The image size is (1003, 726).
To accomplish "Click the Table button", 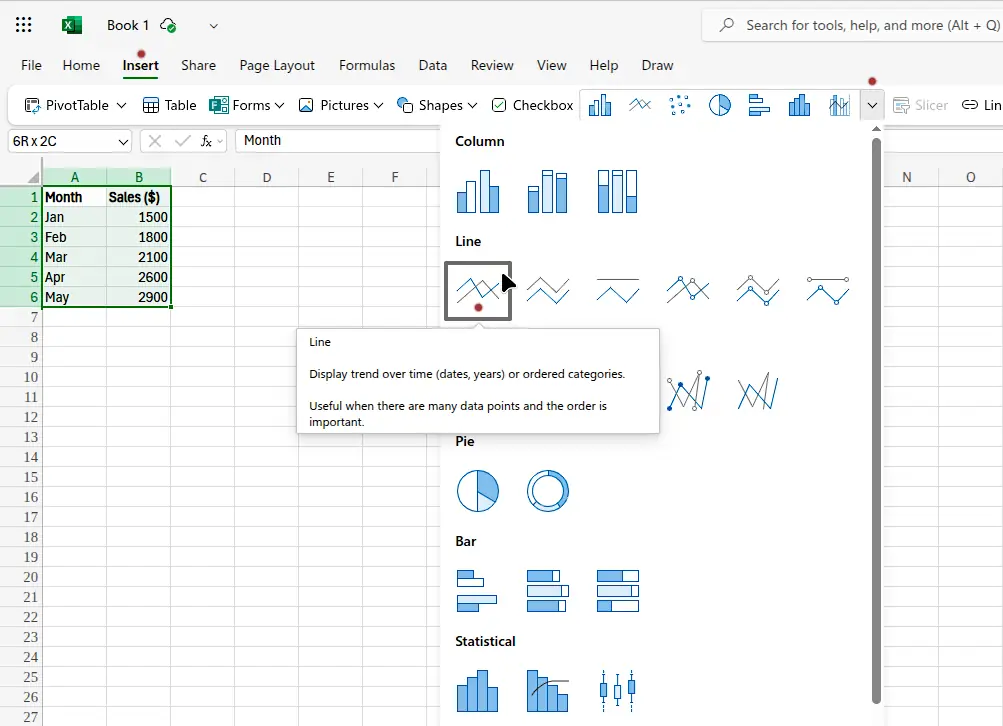I will pyautogui.click(x=169, y=105).
